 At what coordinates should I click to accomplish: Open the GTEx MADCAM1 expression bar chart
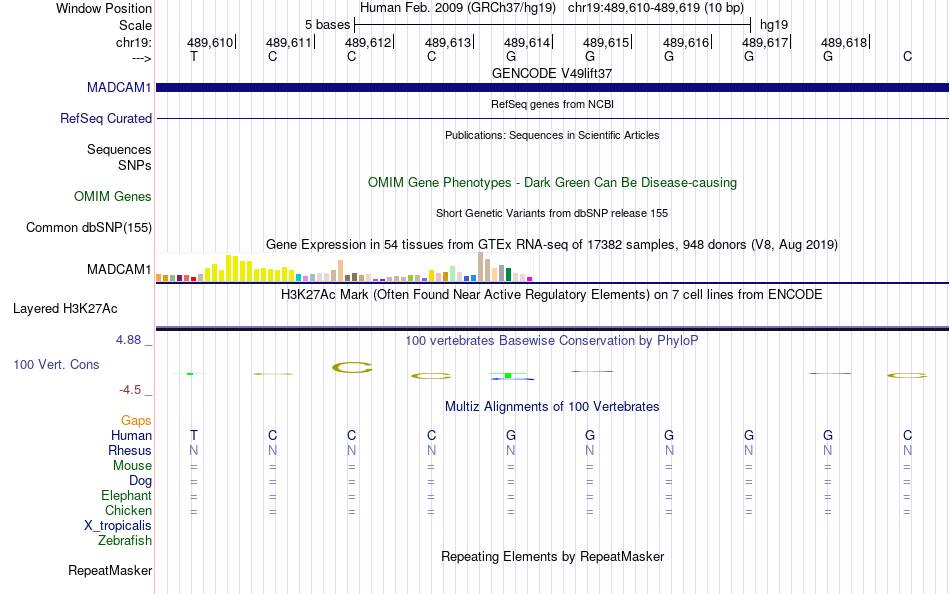(x=344, y=267)
